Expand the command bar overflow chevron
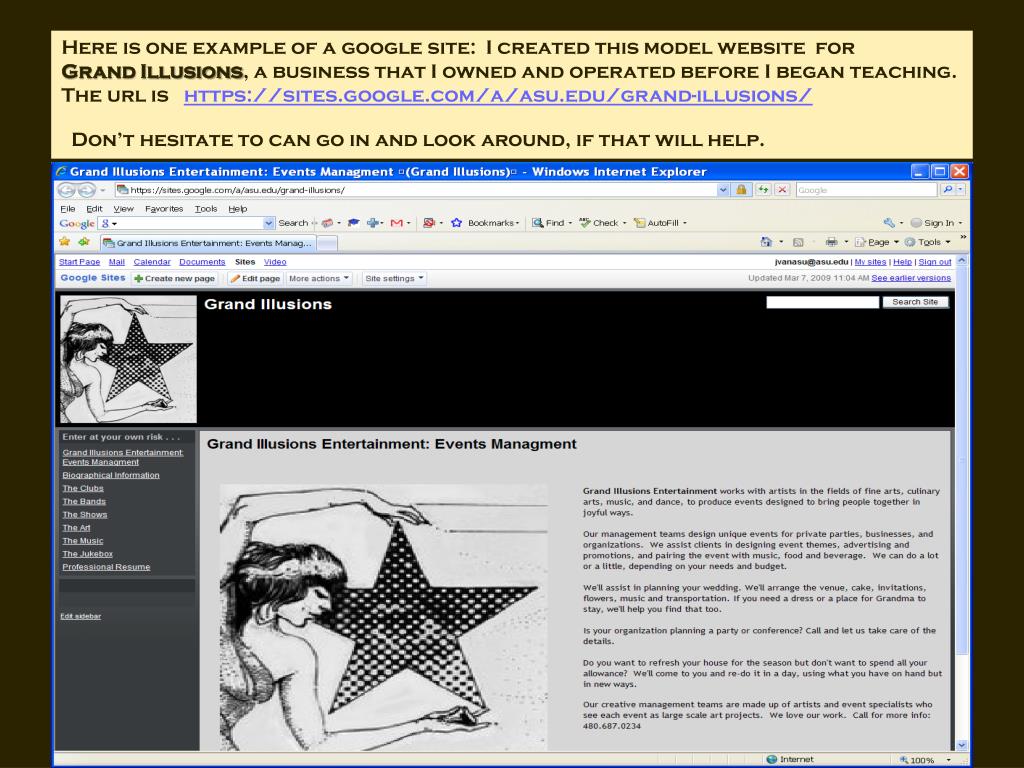Image resolution: width=1024 pixels, height=768 pixels. (963, 238)
